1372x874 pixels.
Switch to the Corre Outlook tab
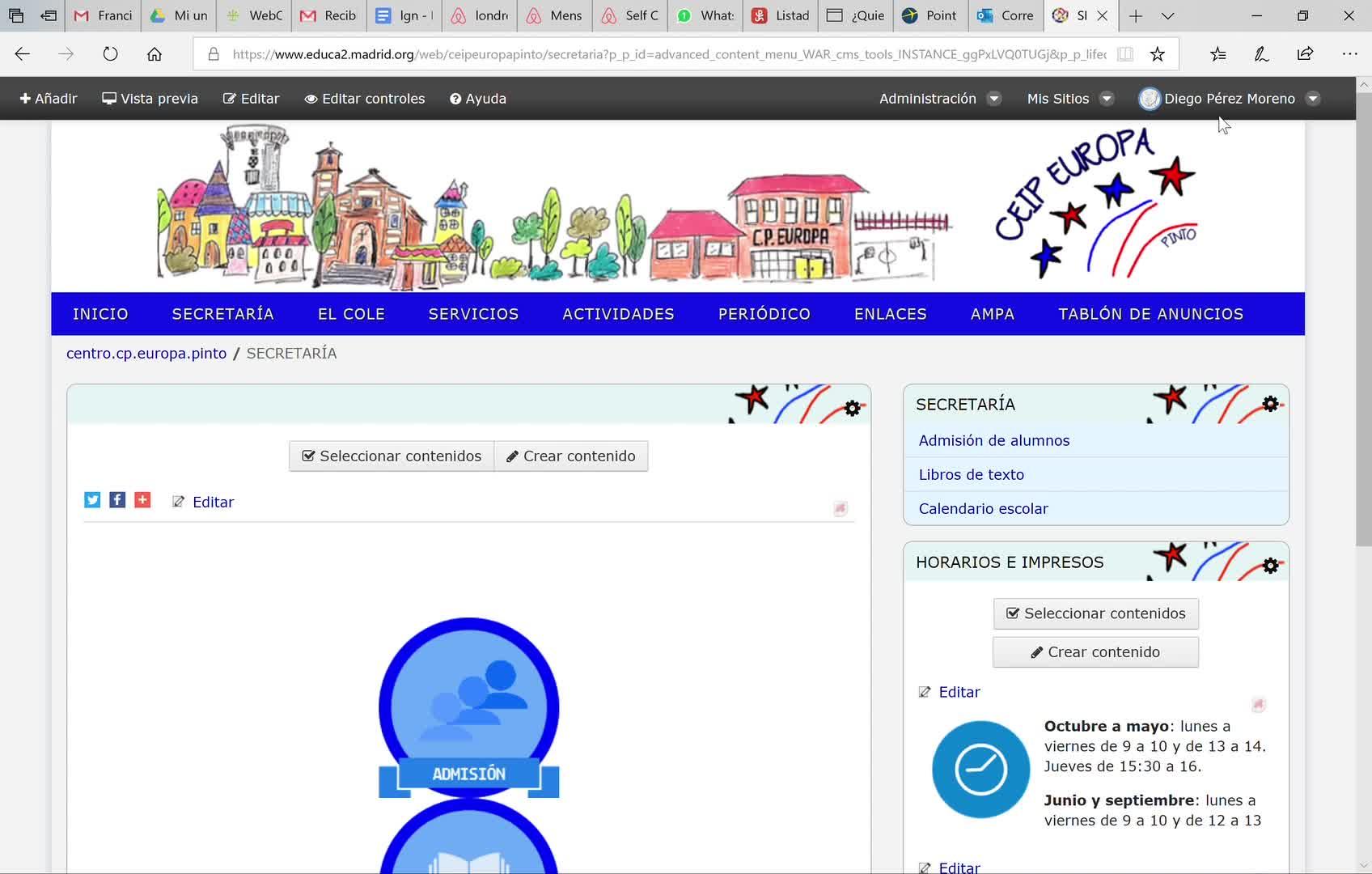pos(1006,15)
